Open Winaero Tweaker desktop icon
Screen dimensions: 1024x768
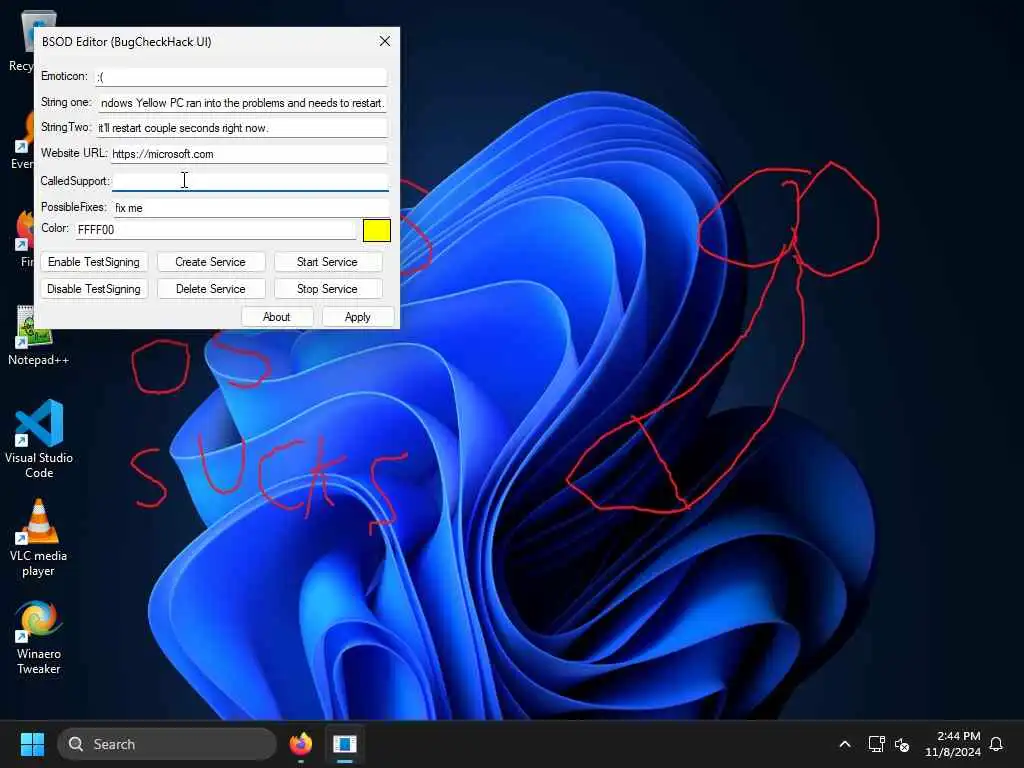(x=39, y=637)
